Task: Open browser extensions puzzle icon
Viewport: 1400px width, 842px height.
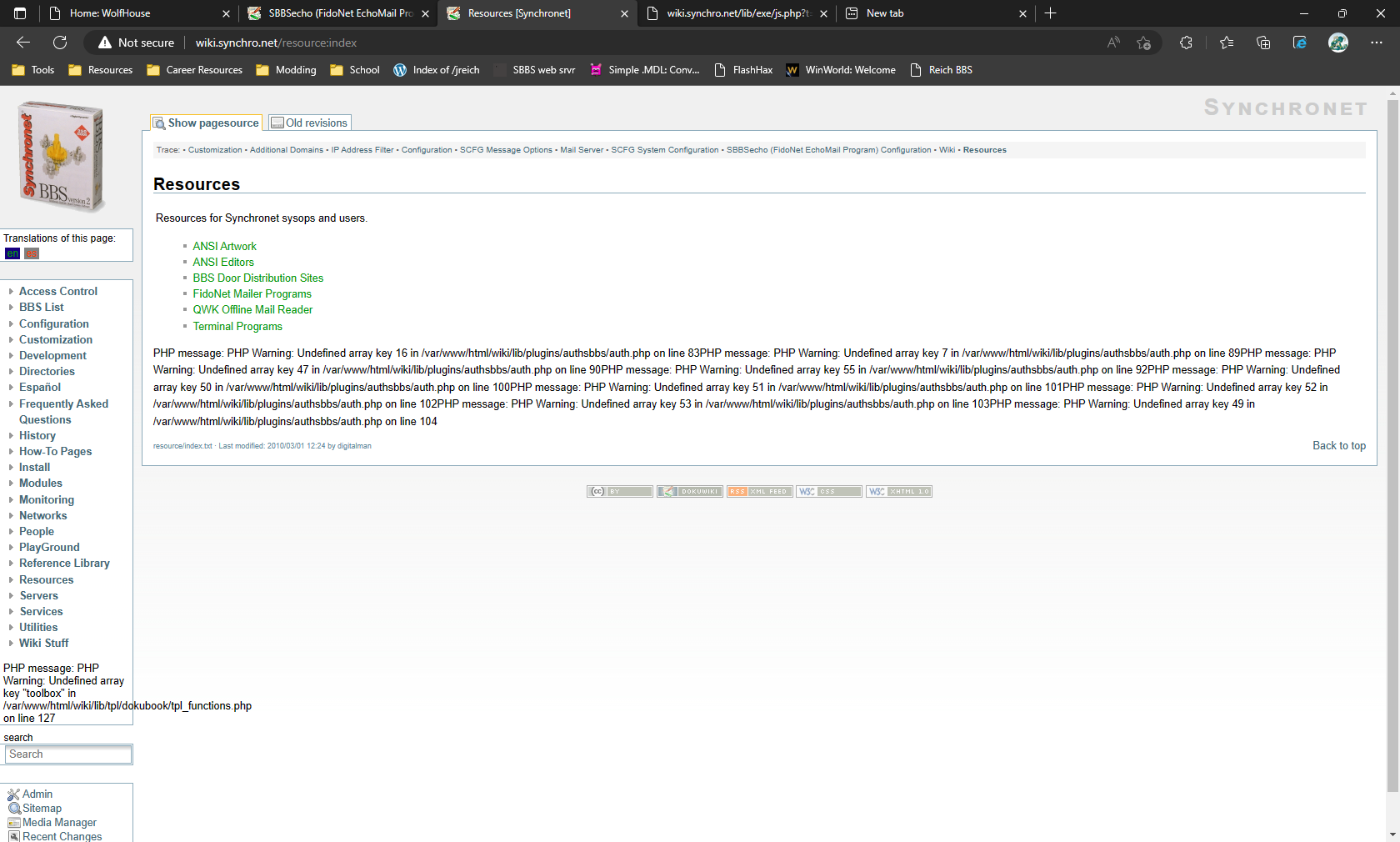Action: (x=1186, y=43)
